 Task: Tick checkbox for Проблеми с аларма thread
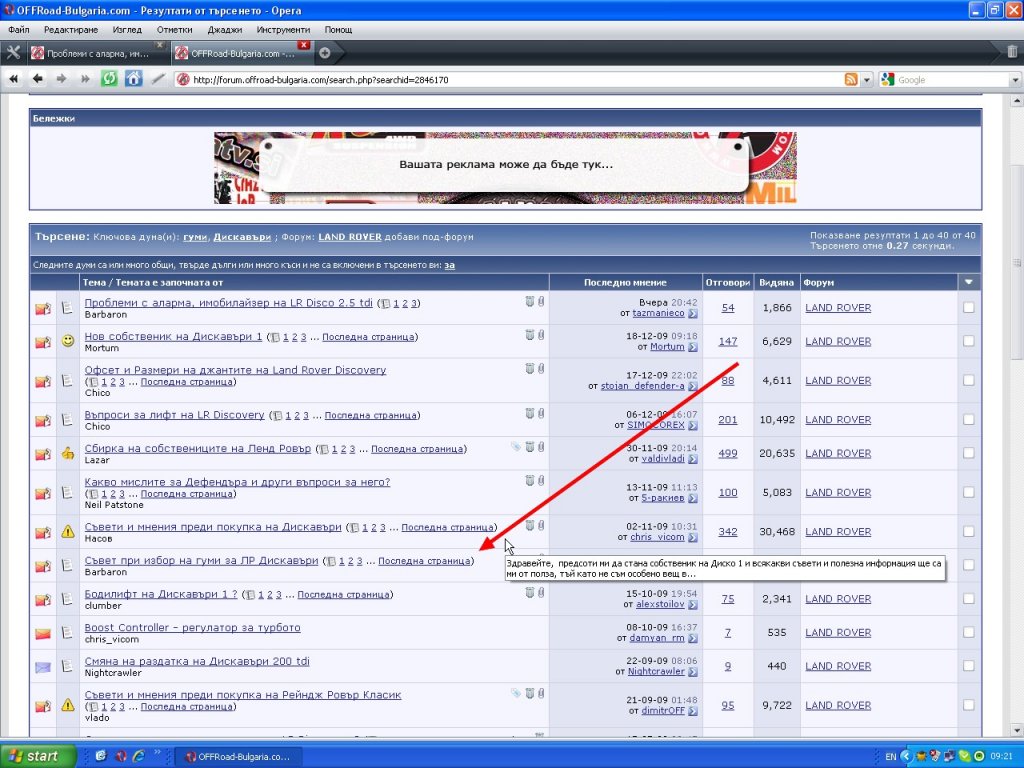coord(968,308)
